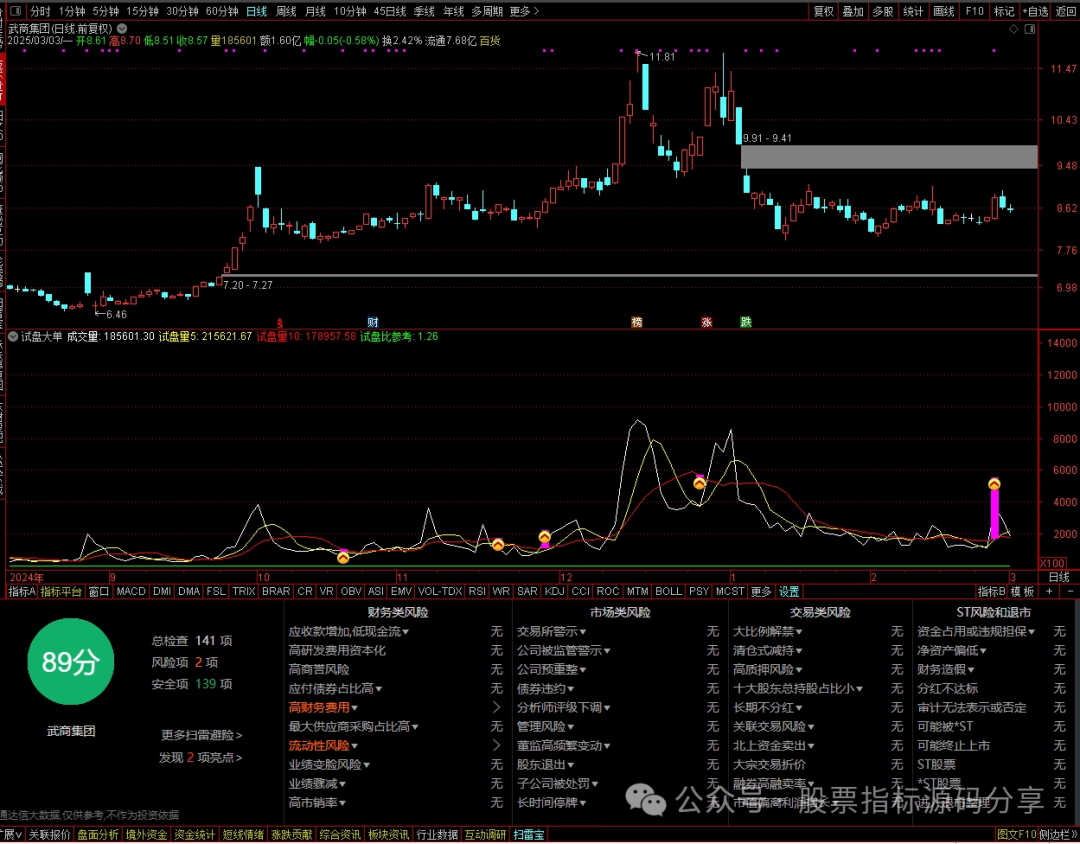This screenshot has width=1080, height=844.
Task: Select the RSI indicator tab
Action: click(477, 592)
